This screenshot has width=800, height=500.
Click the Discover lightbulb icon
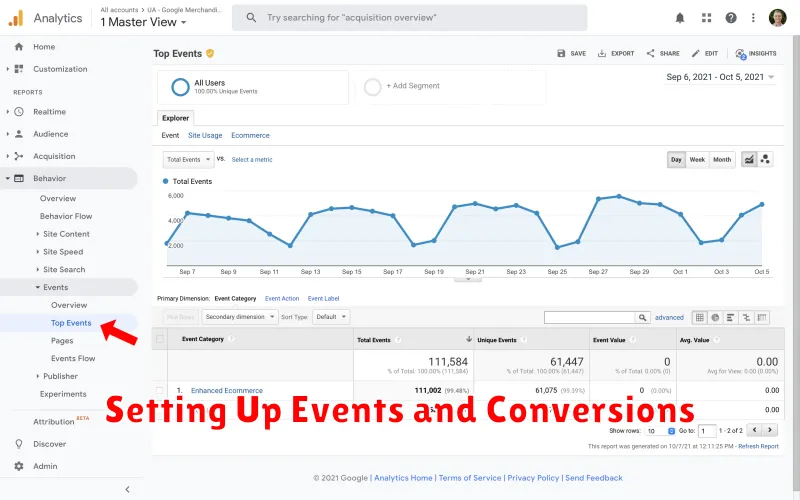[19, 444]
